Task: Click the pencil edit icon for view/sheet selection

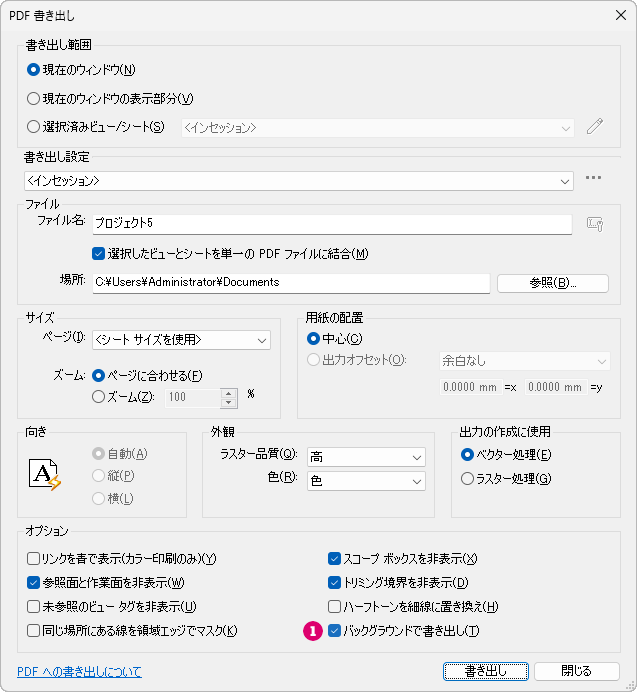Action: 595,127
